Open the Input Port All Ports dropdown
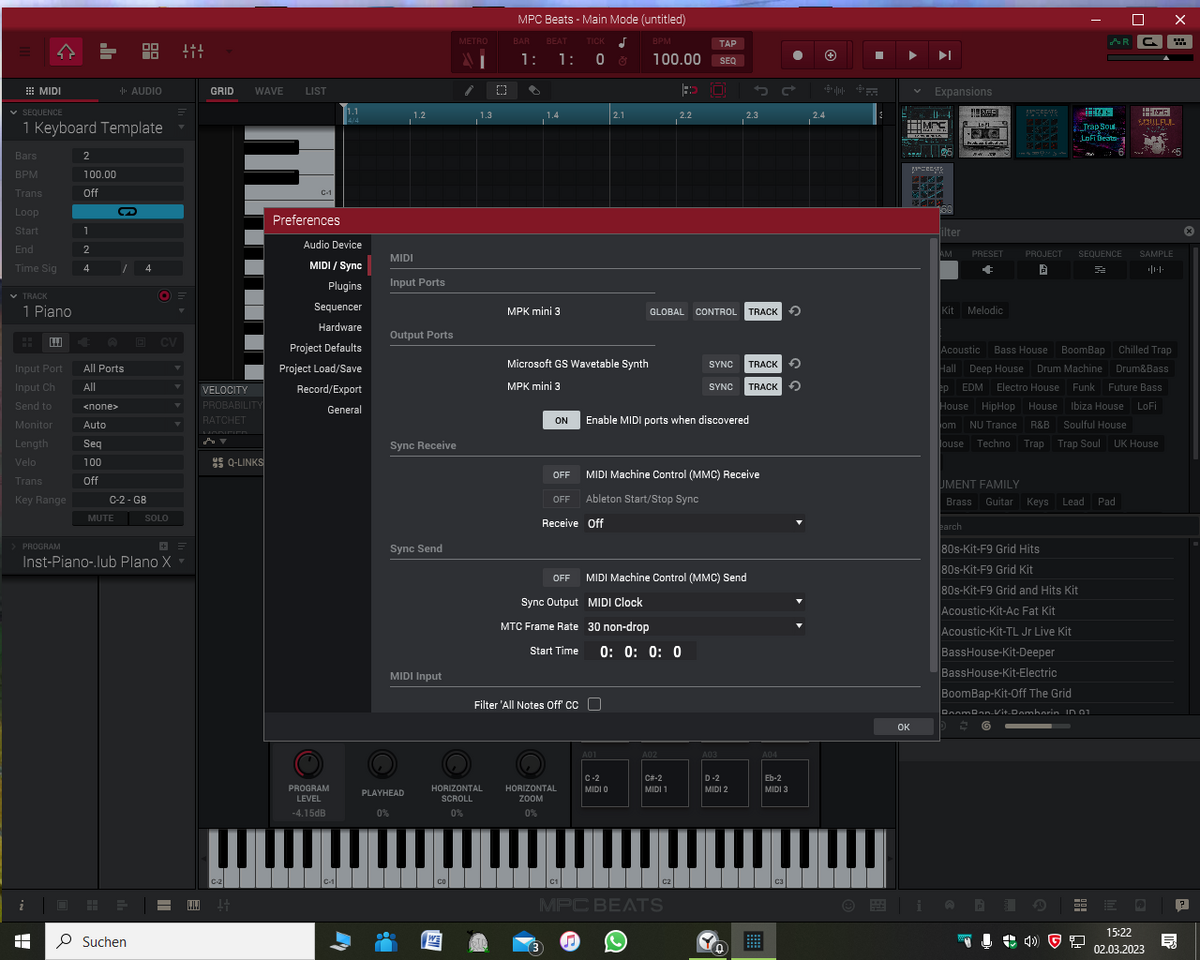The width and height of the screenshot is (1200, 960). coord(128,369)
